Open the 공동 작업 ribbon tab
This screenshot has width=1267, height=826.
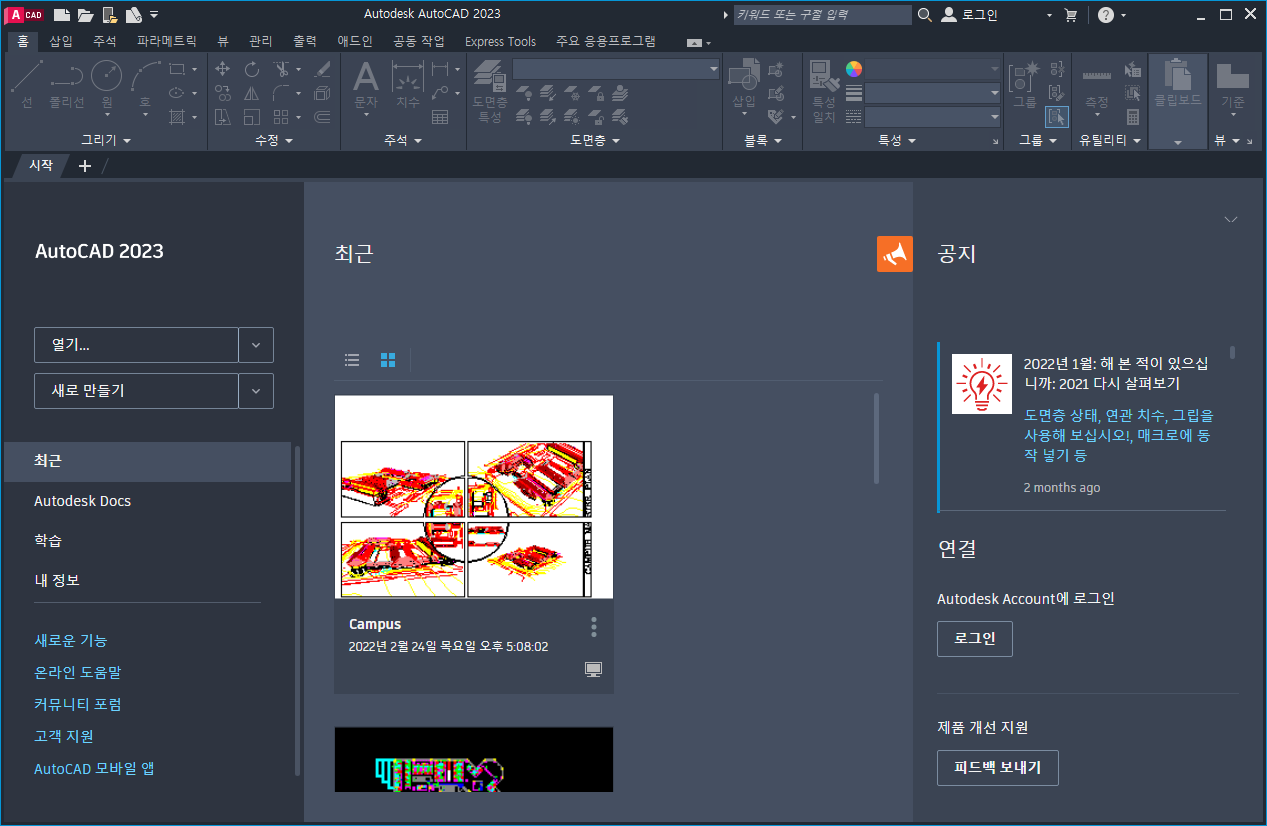[419, 41]
